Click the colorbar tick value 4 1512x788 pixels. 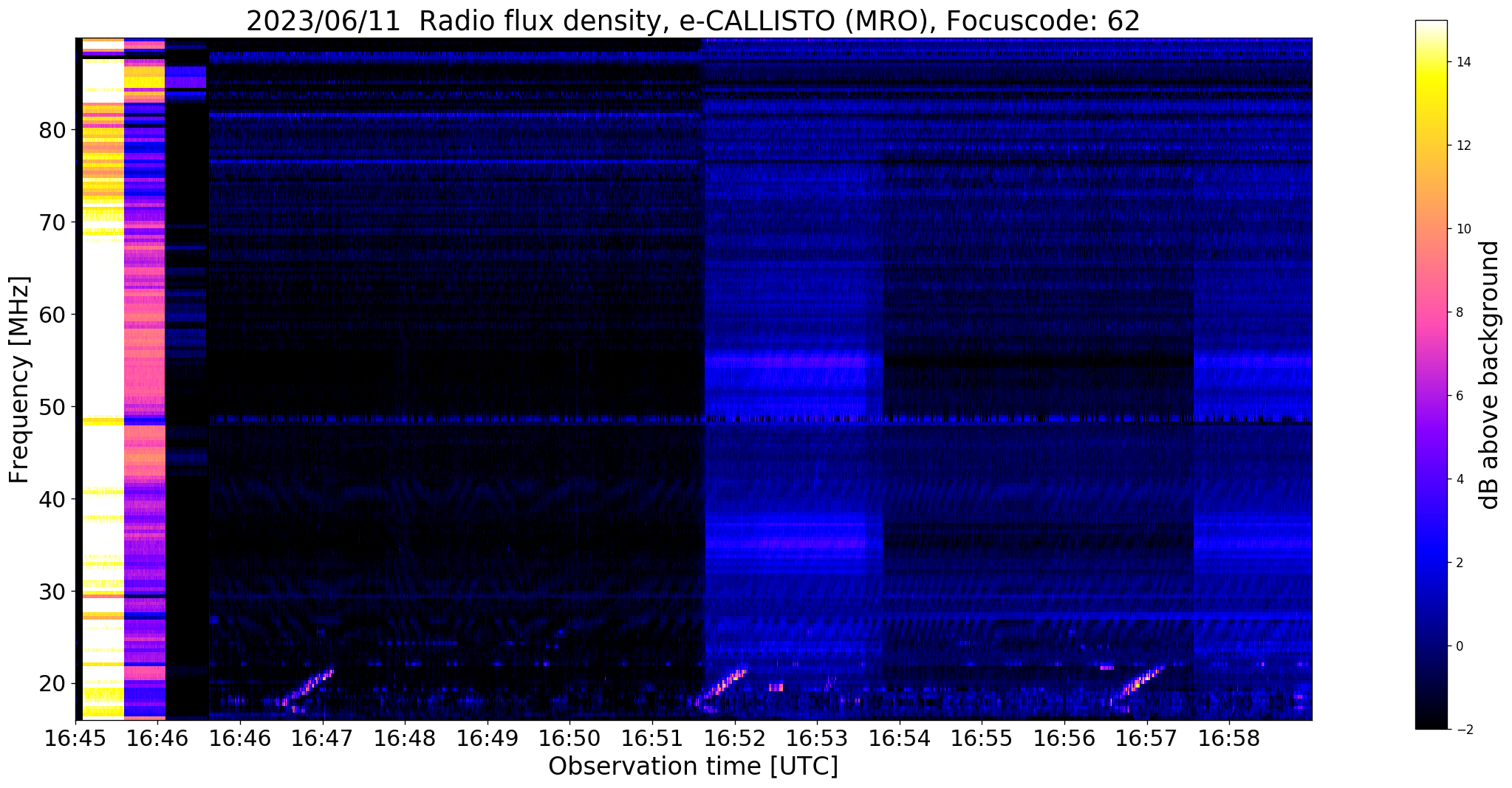point(1459,479)
